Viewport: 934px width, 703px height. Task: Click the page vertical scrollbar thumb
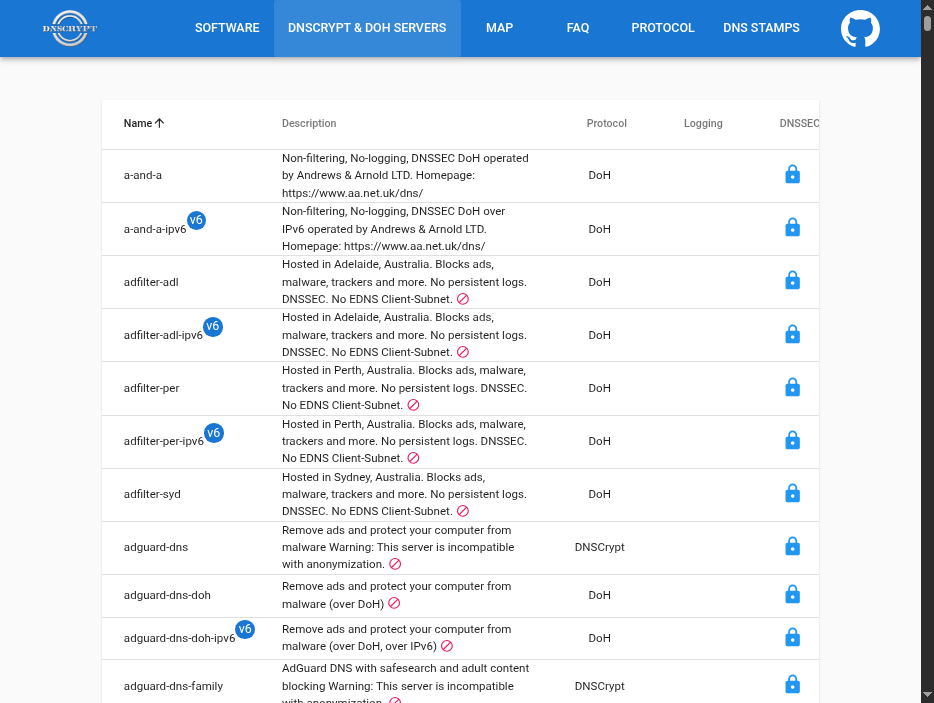point(927,23)
